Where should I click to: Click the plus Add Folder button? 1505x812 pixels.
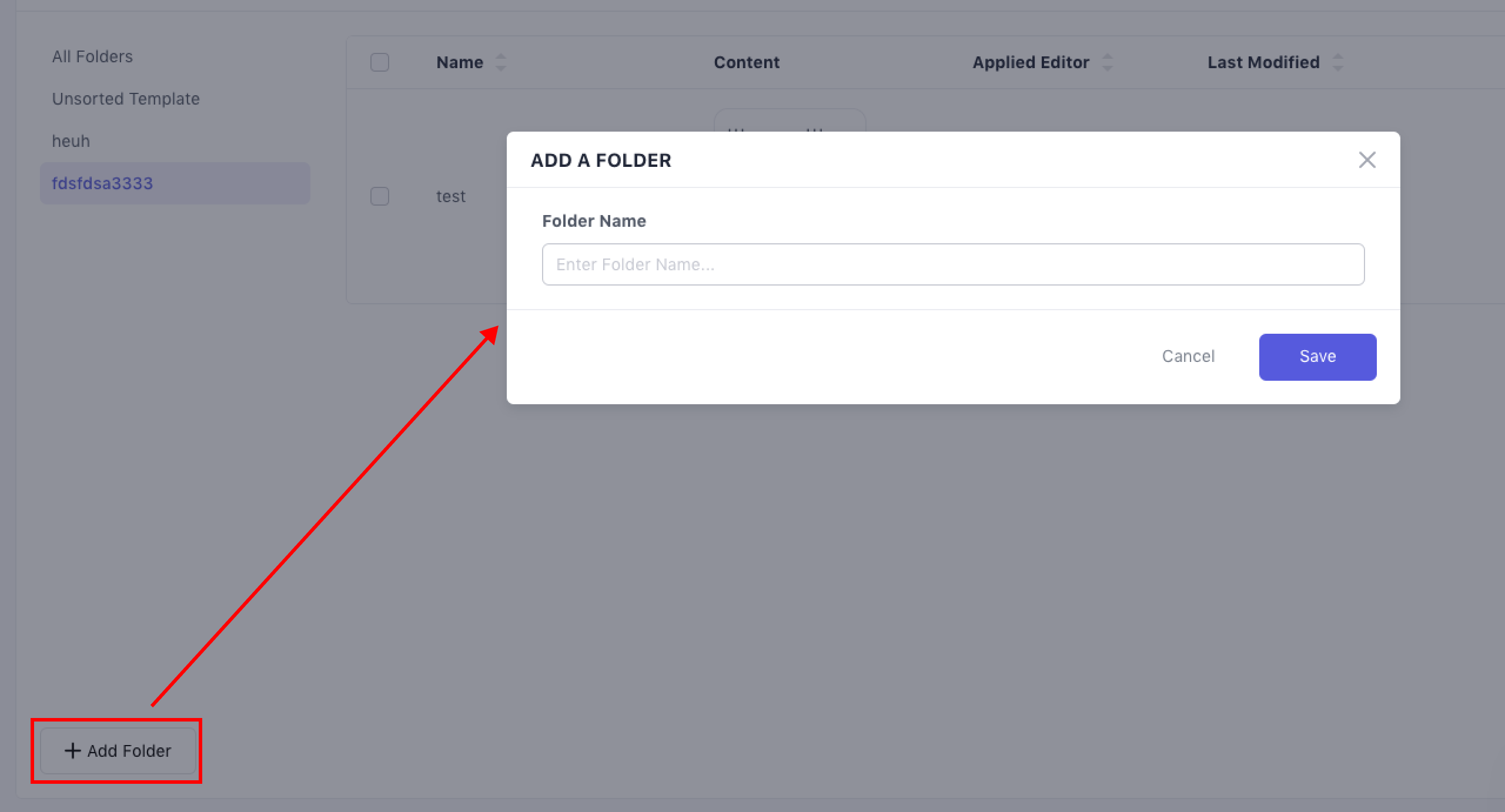pos(118,751)
